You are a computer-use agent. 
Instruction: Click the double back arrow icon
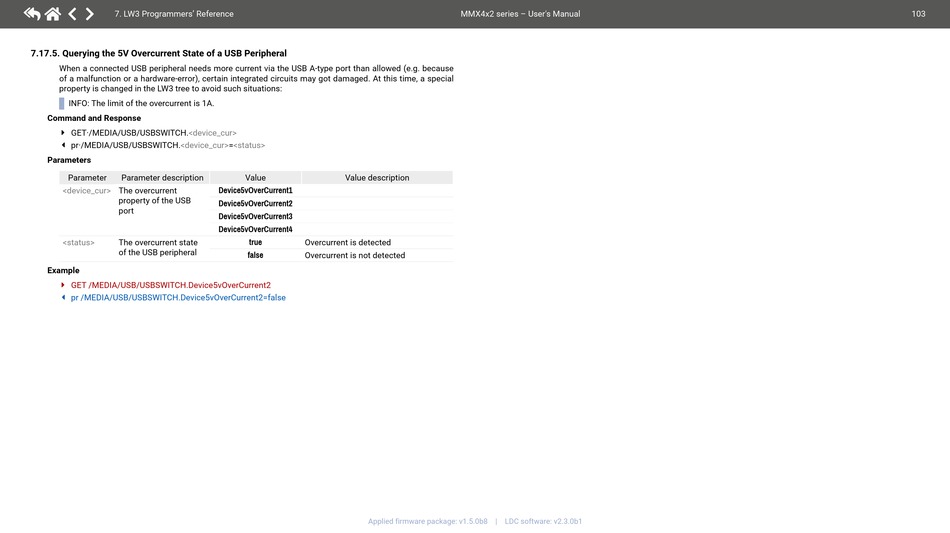[x=32, y=14]
